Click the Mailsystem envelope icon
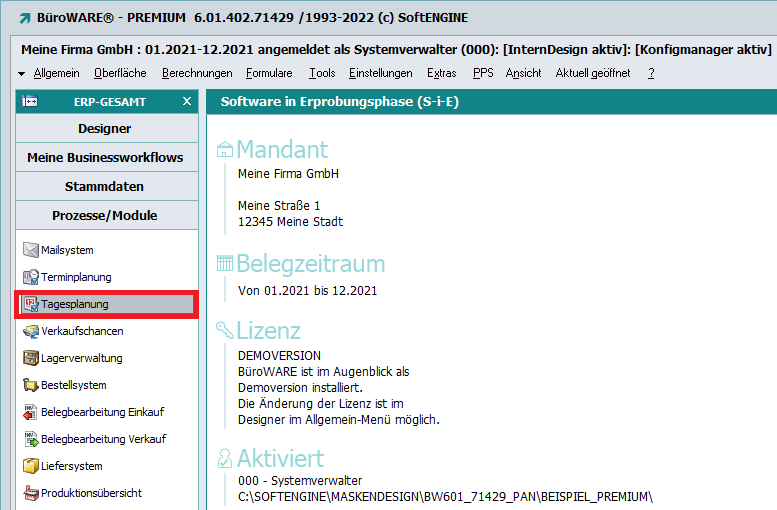 [31, 250]
